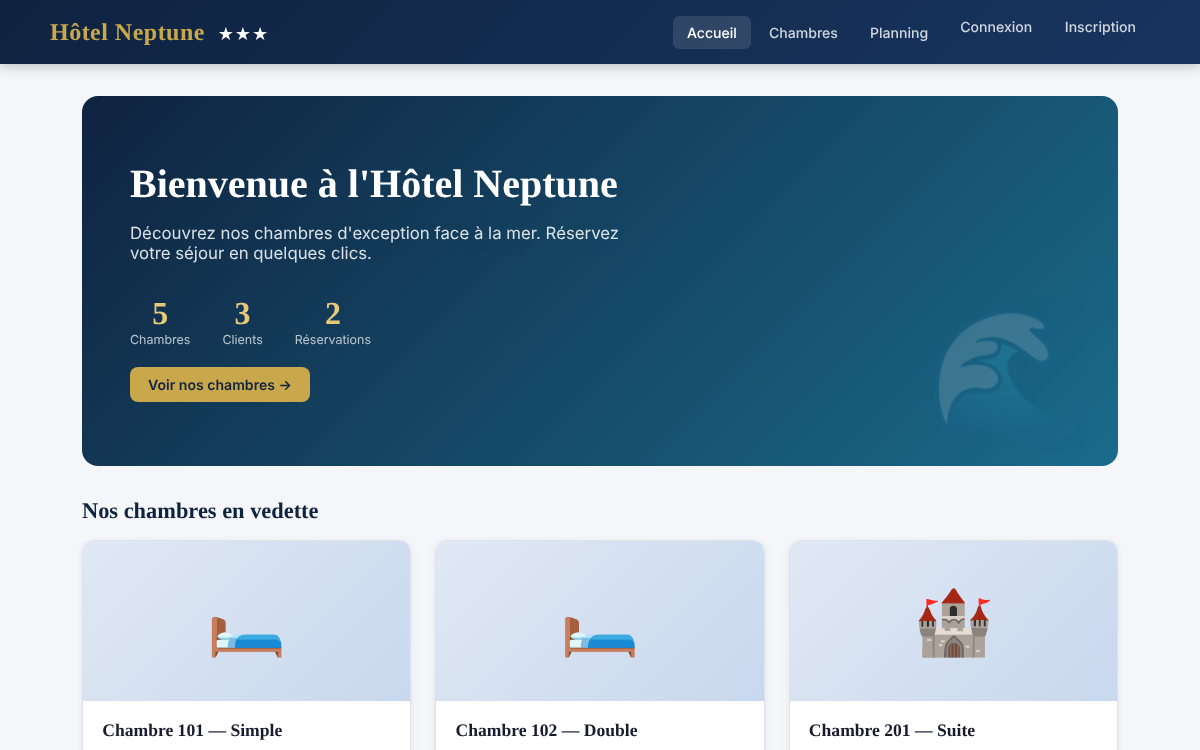Click the bed icon on Chambre 102 card
The image size is (1200, 750).
tap(600, 635)
